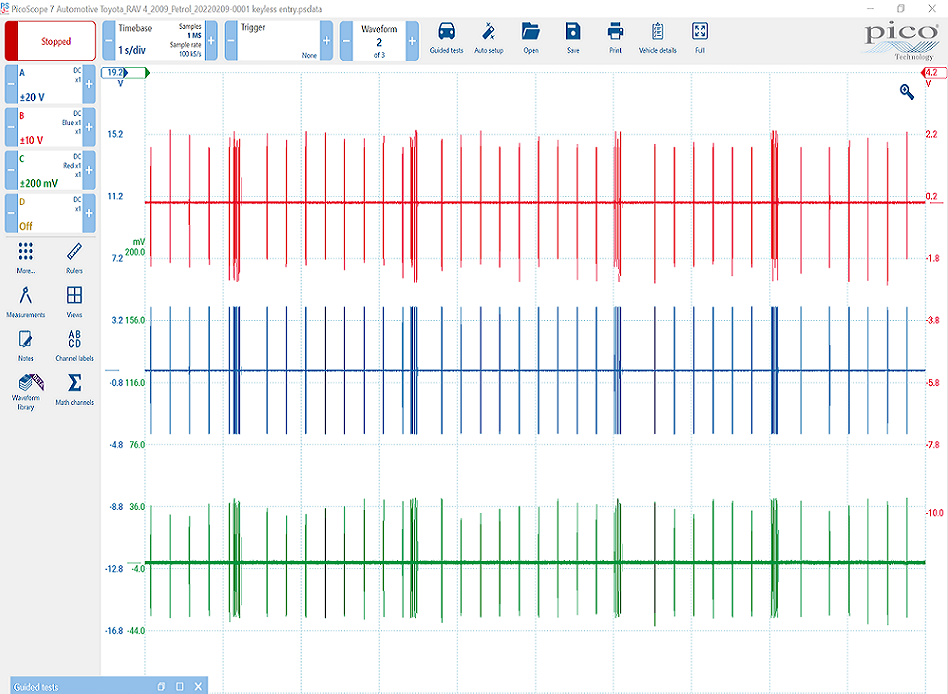The image size is (948, 694).
Task: Toggle Full screen view
Action: (699, 37)
